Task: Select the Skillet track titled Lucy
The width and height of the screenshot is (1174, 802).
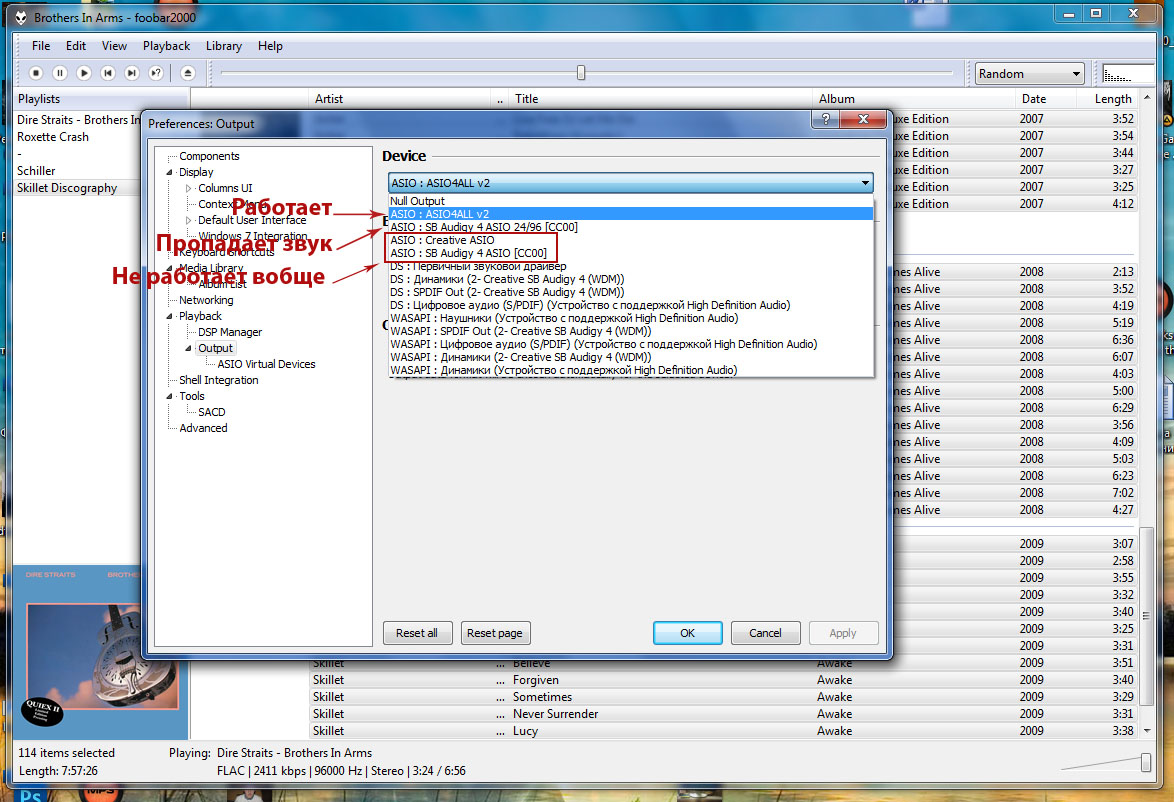Action: pyautogui.click(x=723, y=731)
